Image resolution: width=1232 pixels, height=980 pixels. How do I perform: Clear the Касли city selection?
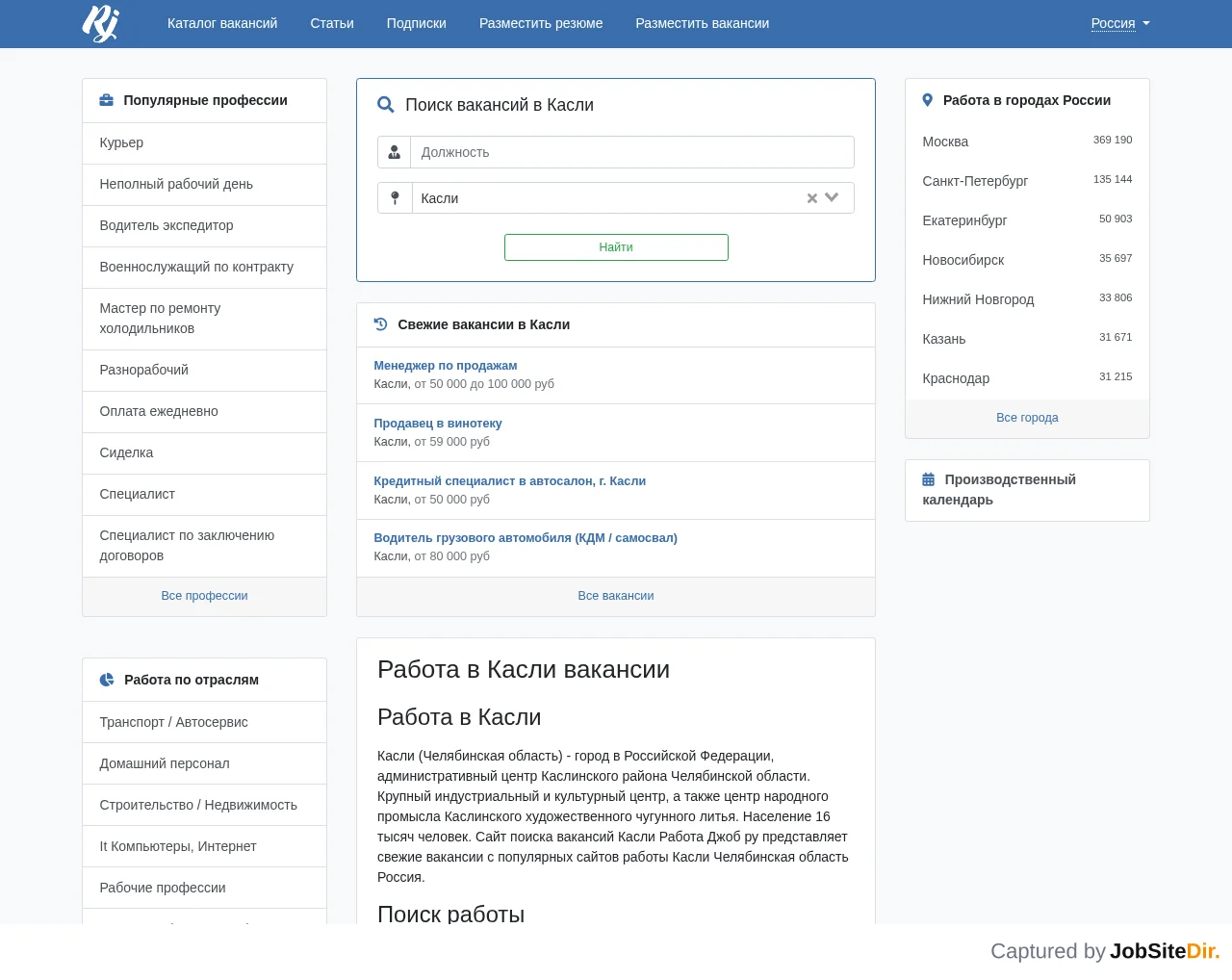click(812, 198)
